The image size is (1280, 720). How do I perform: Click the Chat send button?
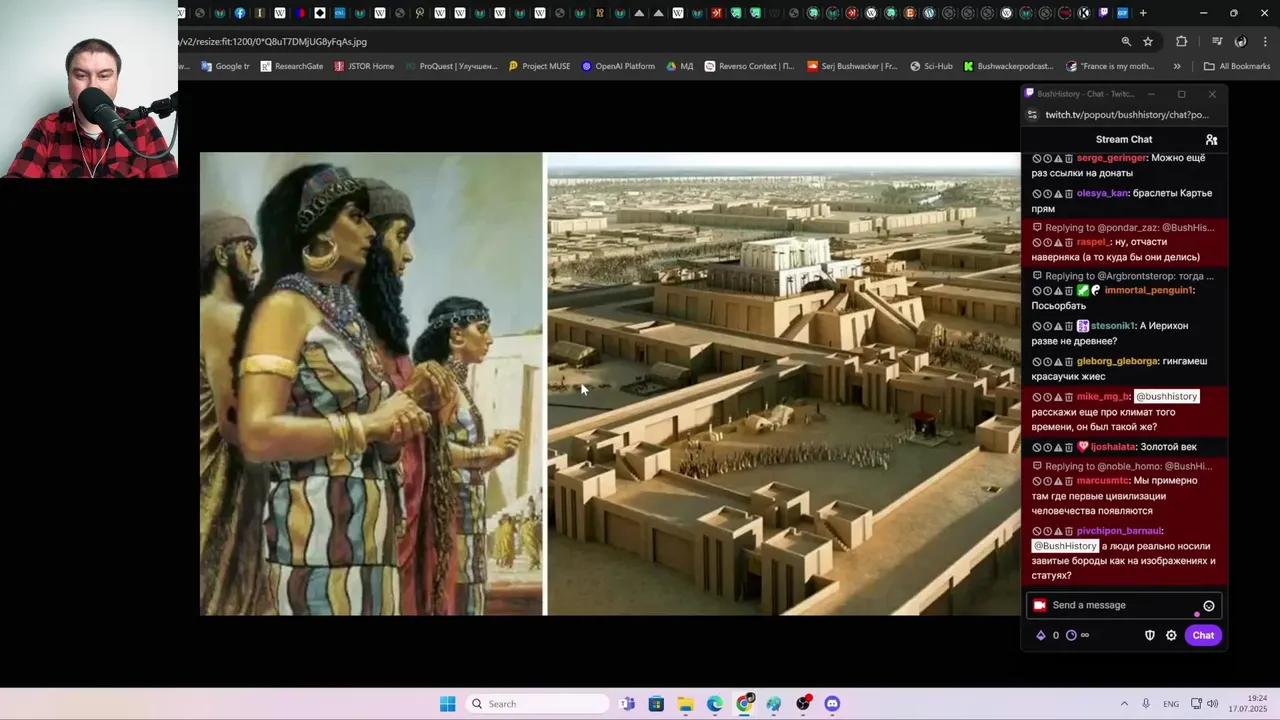1203,635
